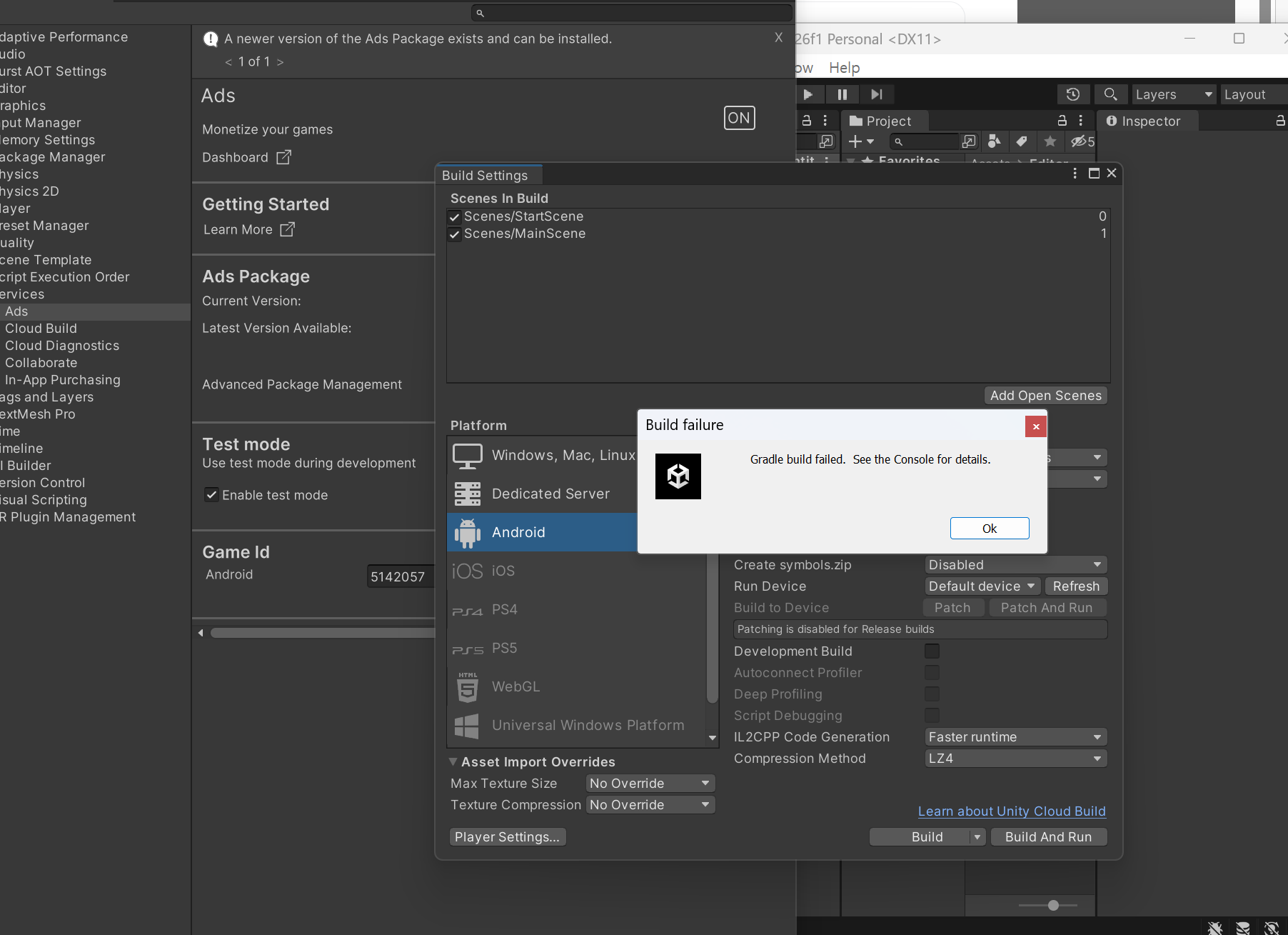
Task: Toggle hidden packages visibility icon
Action: point(1082,141)
